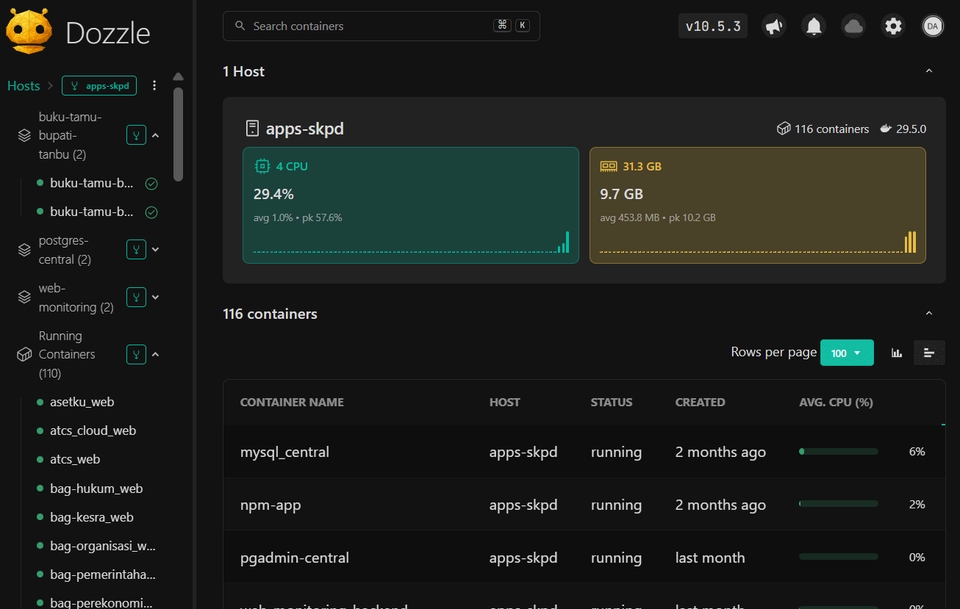Expand the postgres-central stack

click(156, 250)
